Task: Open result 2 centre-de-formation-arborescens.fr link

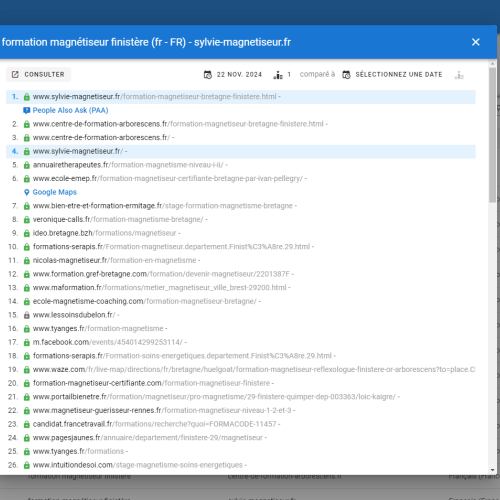Action: 178,124
